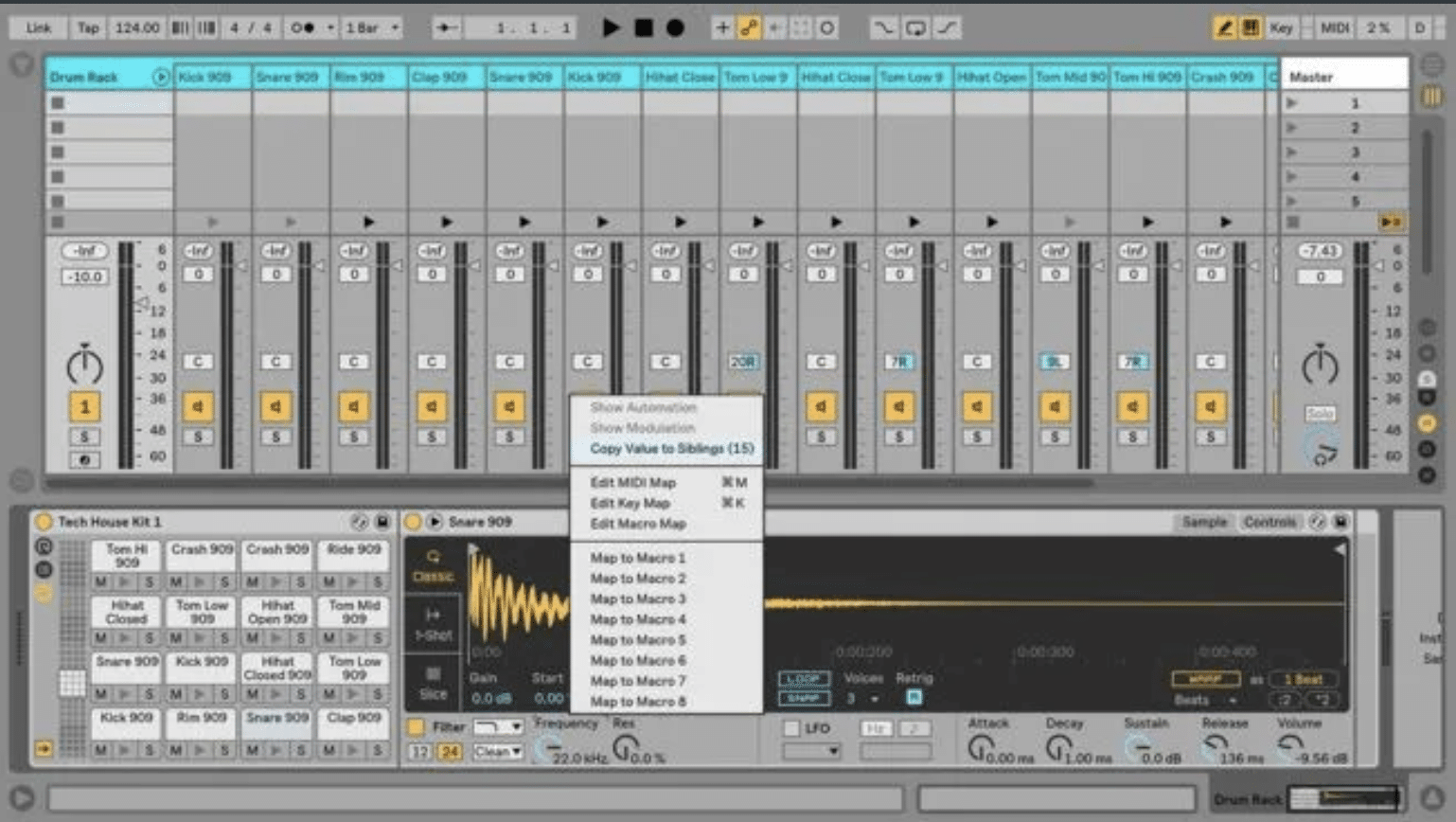This screenshot has width=1456, height=822.
Task: Unfold the Drum Rack group track
Action: click(160, 77)
